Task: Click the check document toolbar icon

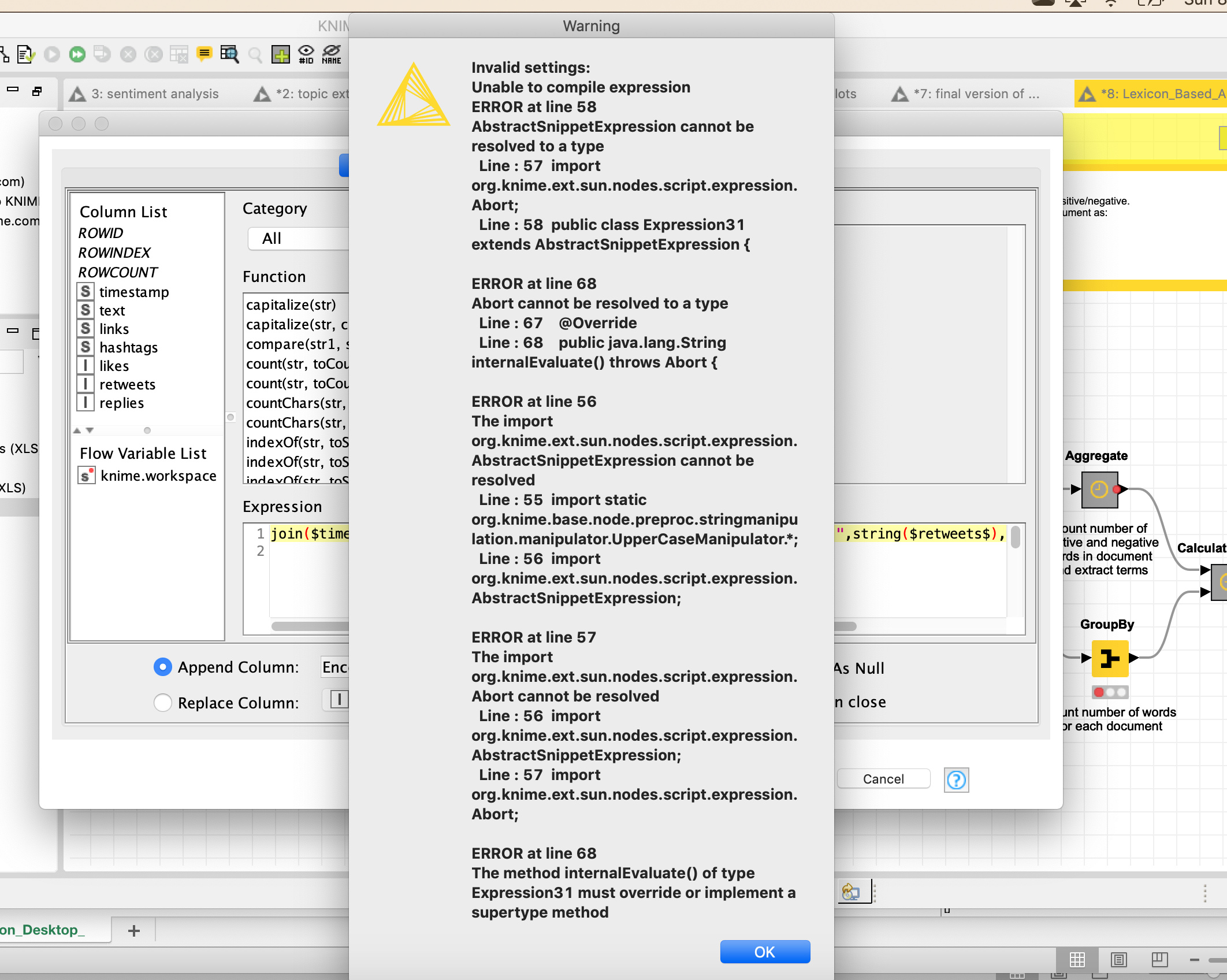Action: click(26, 54)
